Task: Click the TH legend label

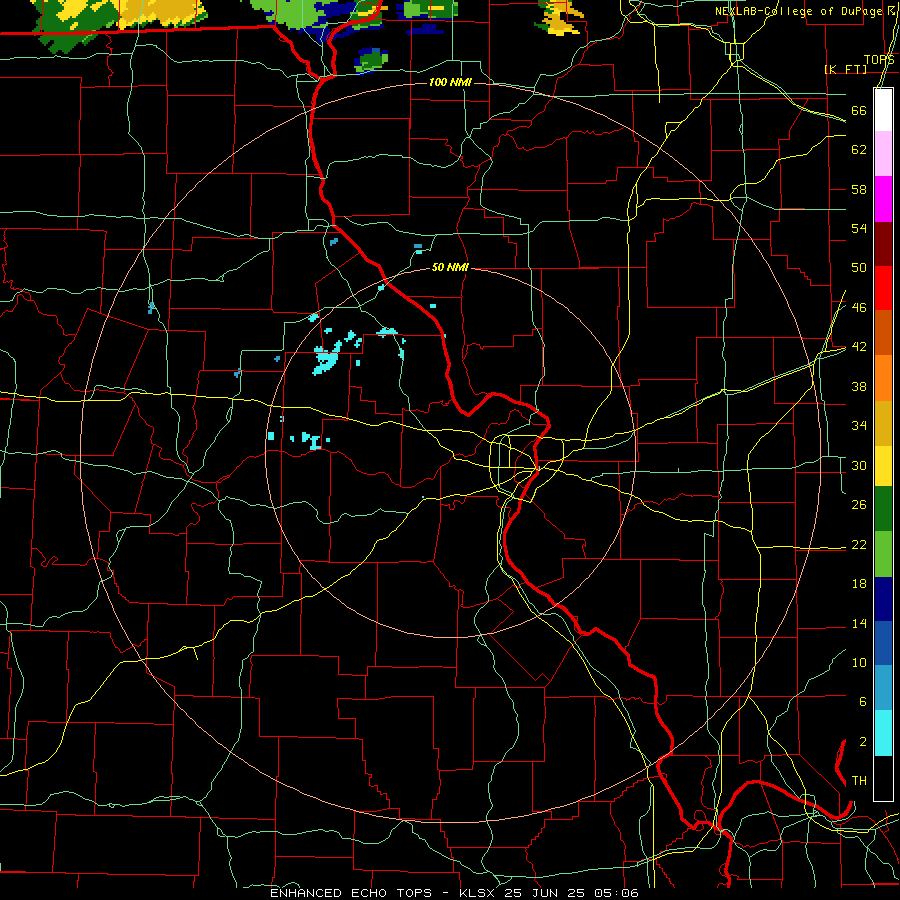Action: tap(859, 781)
